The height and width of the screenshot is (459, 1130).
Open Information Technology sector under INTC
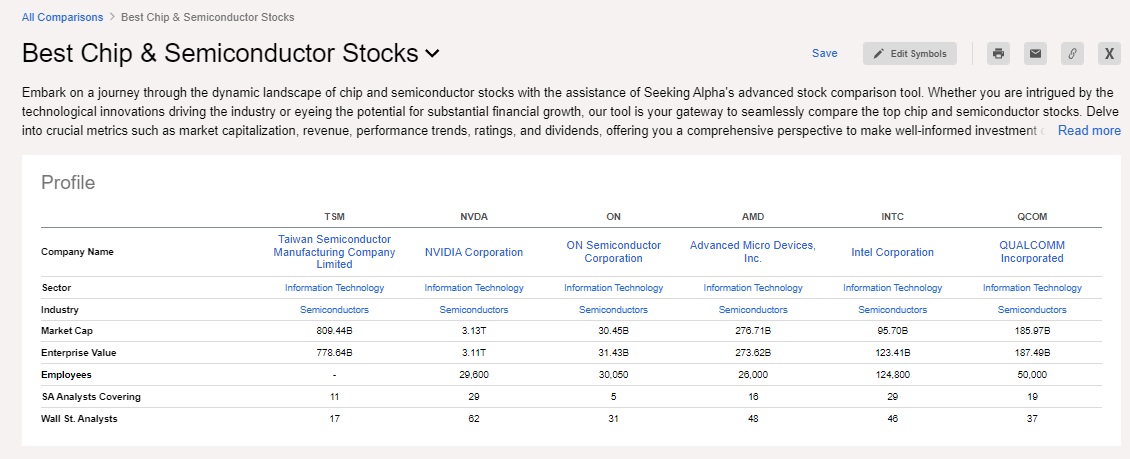[x=892, y=288]
